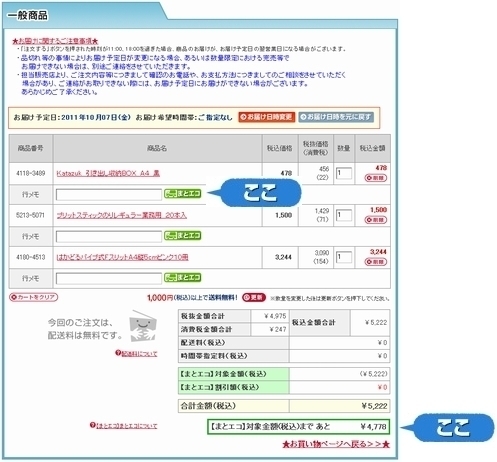Delete the プリットスティック item from cart
This screenshot has width=497, height=462.
pyautogui.click(x=375, y=220)
